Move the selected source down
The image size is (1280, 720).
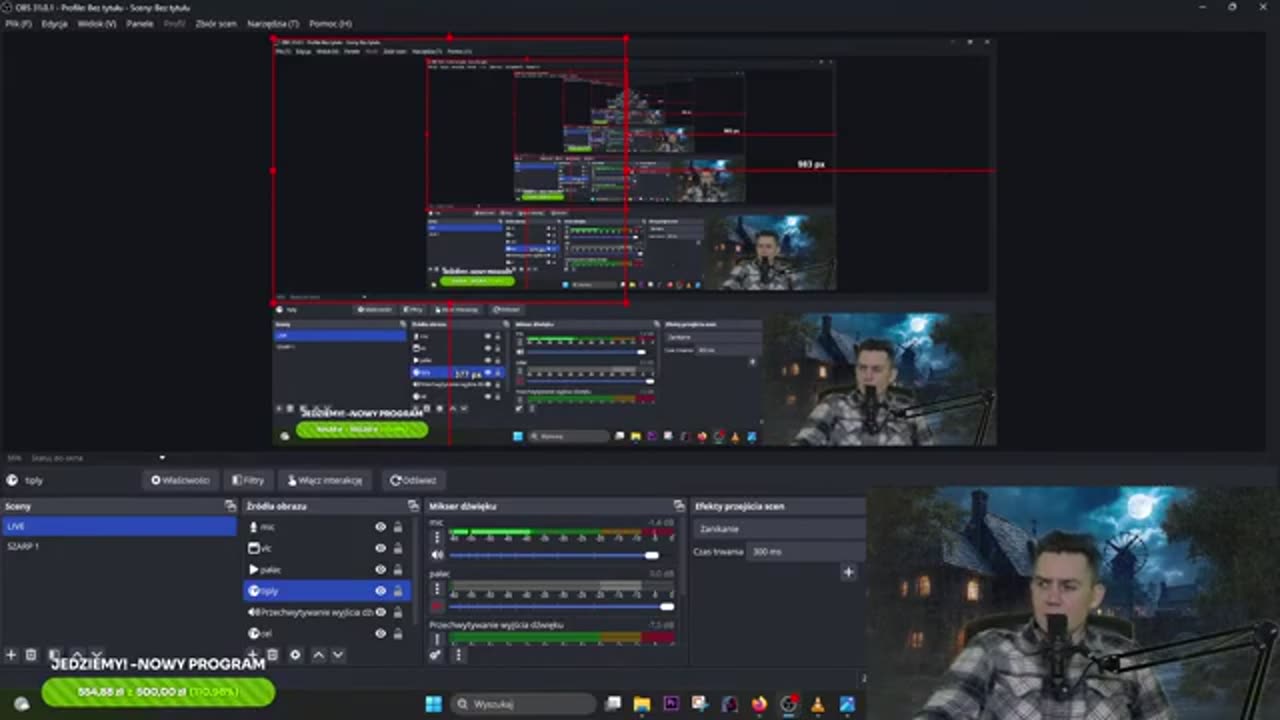pos(338,655)
